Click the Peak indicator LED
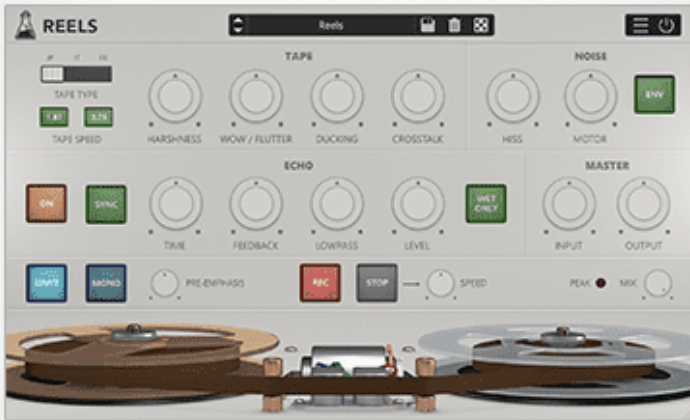The image size is (690, 420). tap(601, 283)
